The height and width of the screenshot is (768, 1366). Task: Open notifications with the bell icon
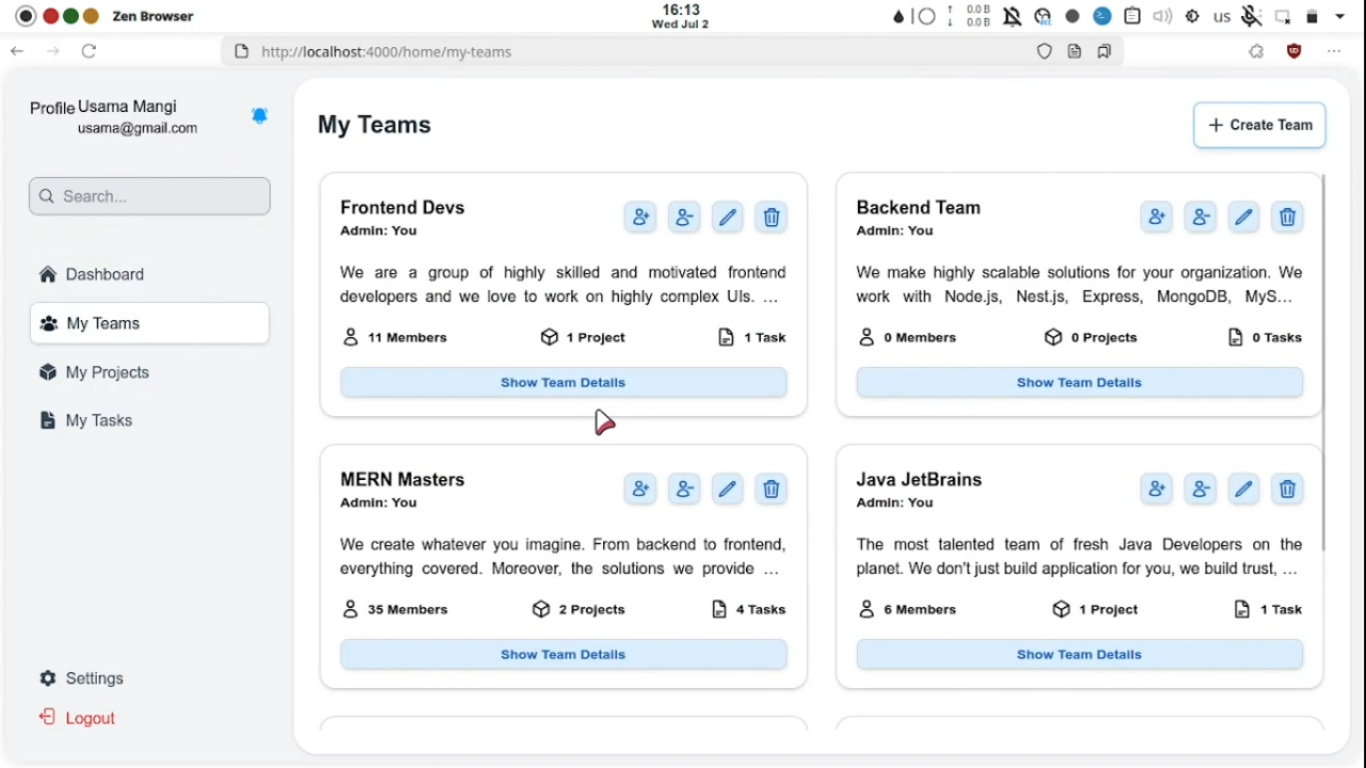tap(260, 115)
